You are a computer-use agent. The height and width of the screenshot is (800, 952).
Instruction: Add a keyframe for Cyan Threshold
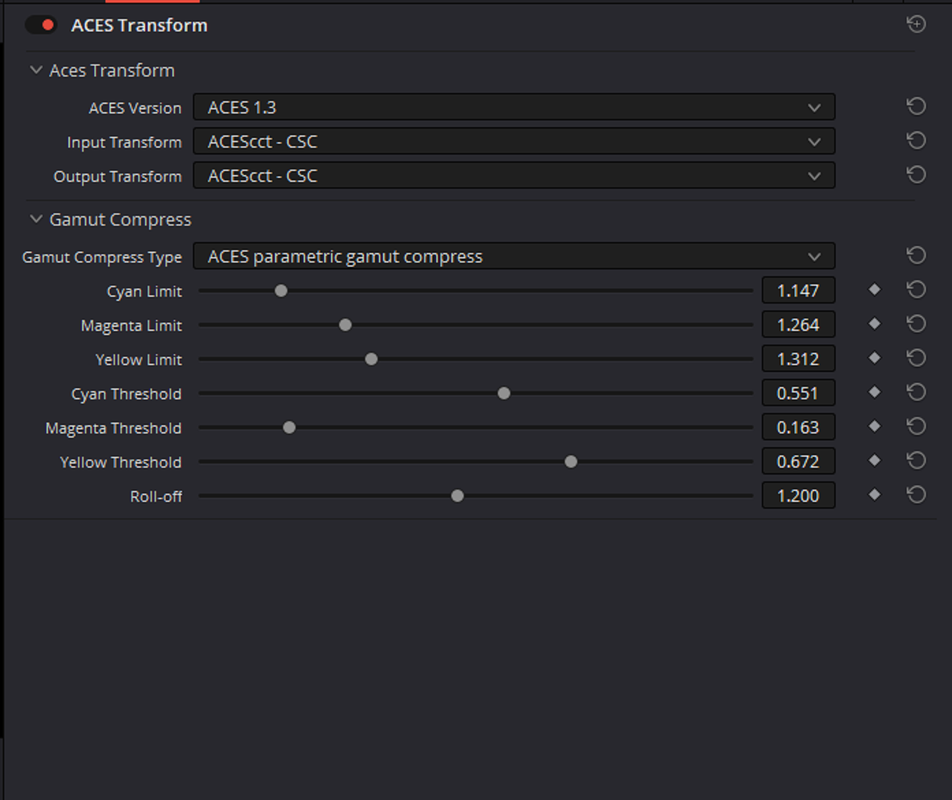[874, 392]
